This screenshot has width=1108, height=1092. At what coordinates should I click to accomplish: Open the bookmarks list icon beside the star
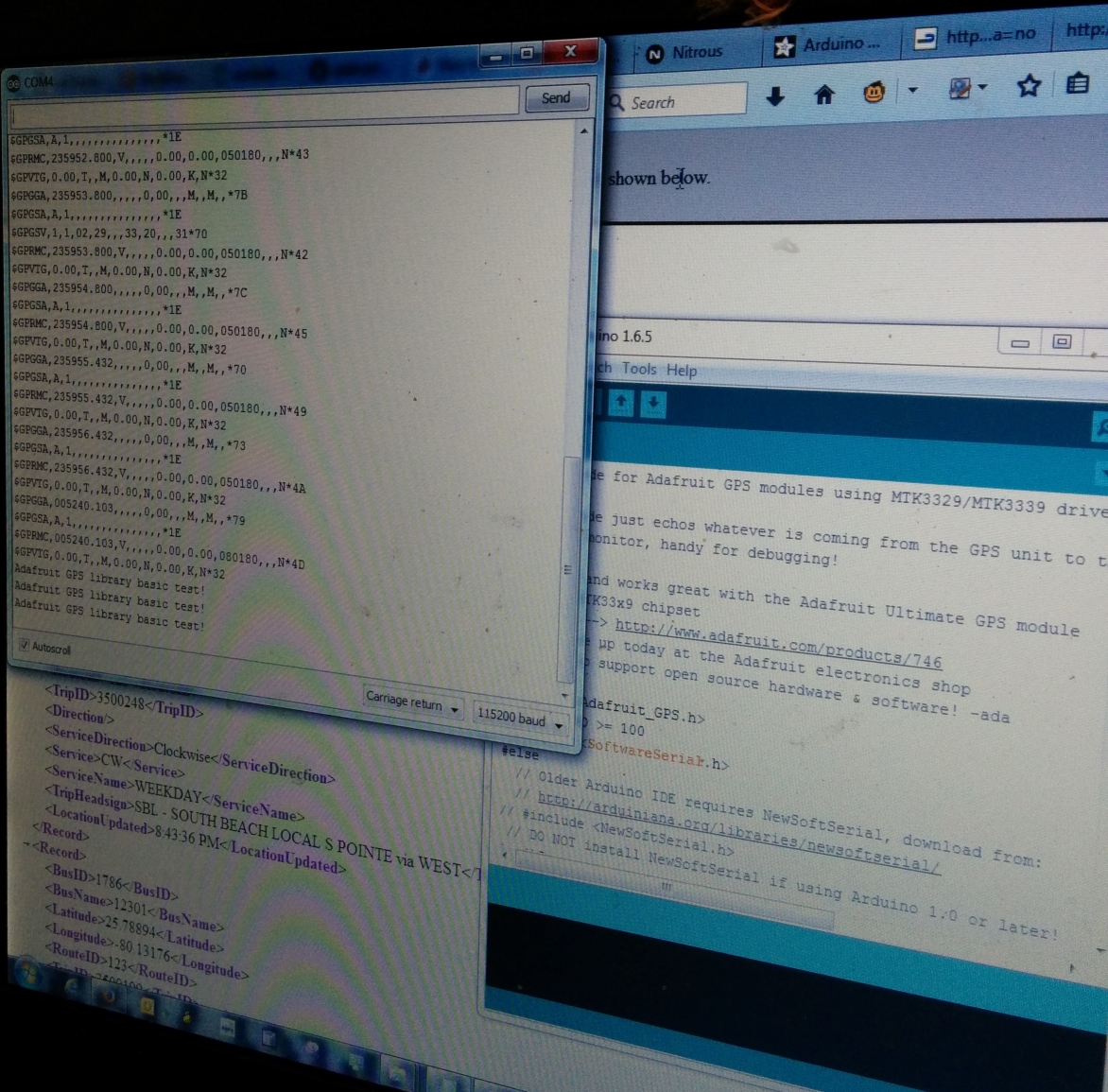point(1077,84)
